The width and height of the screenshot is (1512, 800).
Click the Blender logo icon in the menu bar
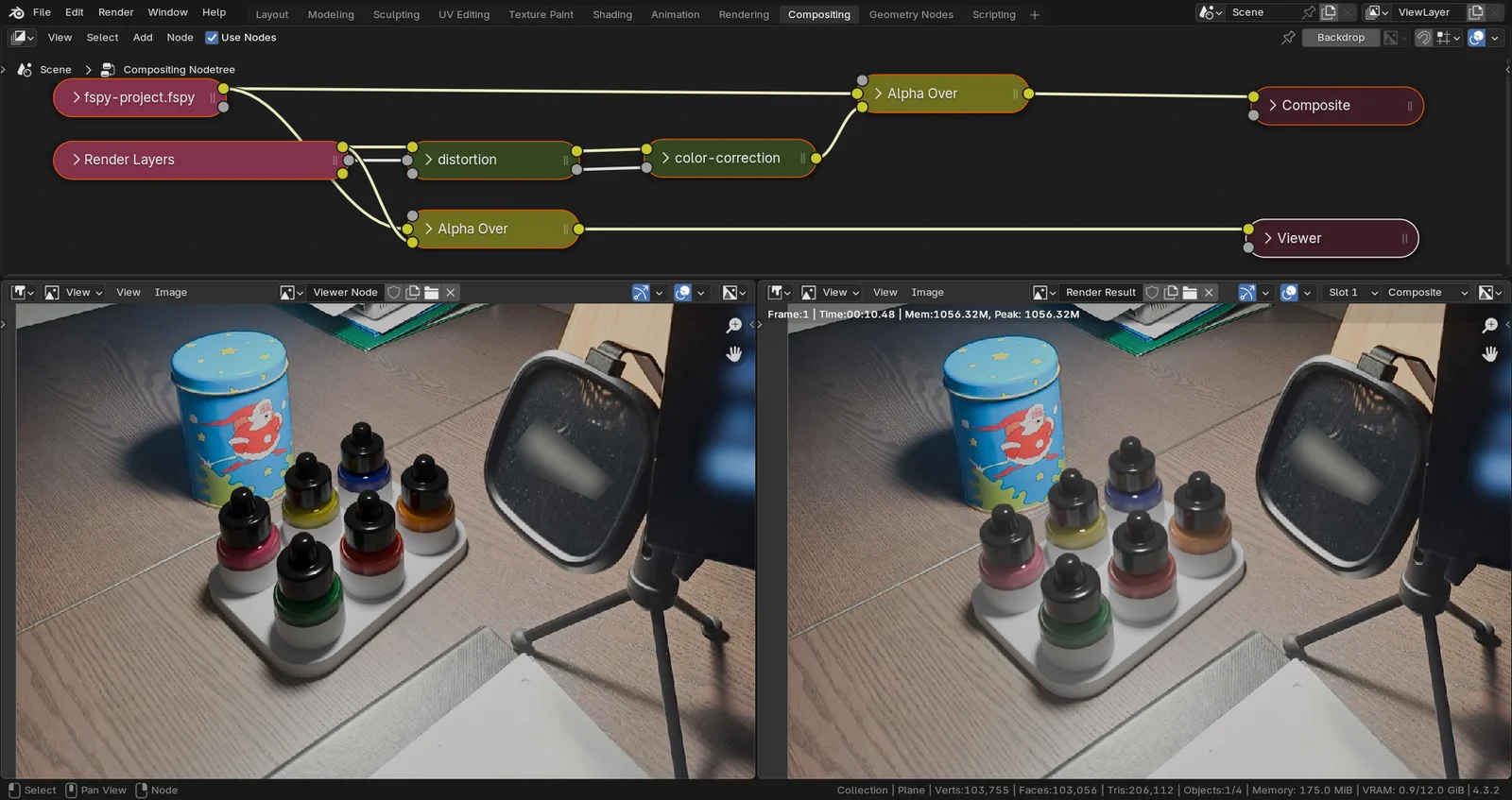click(x=16, y=12)
